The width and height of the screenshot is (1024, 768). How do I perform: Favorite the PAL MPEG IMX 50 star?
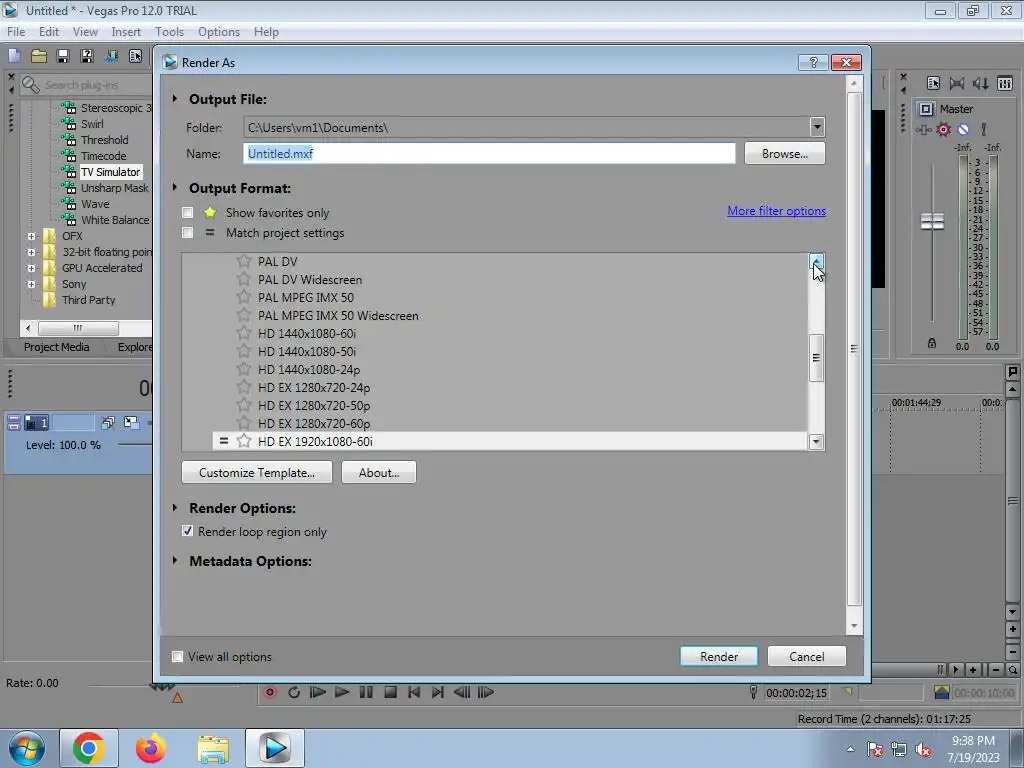[x=244, y=297]
